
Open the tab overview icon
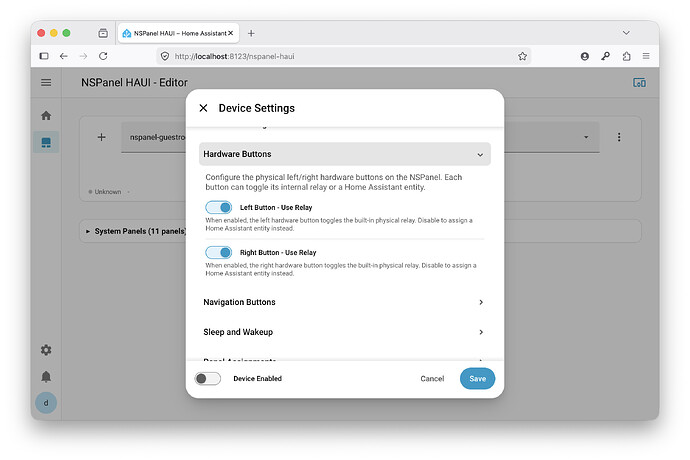pos(103,33)
